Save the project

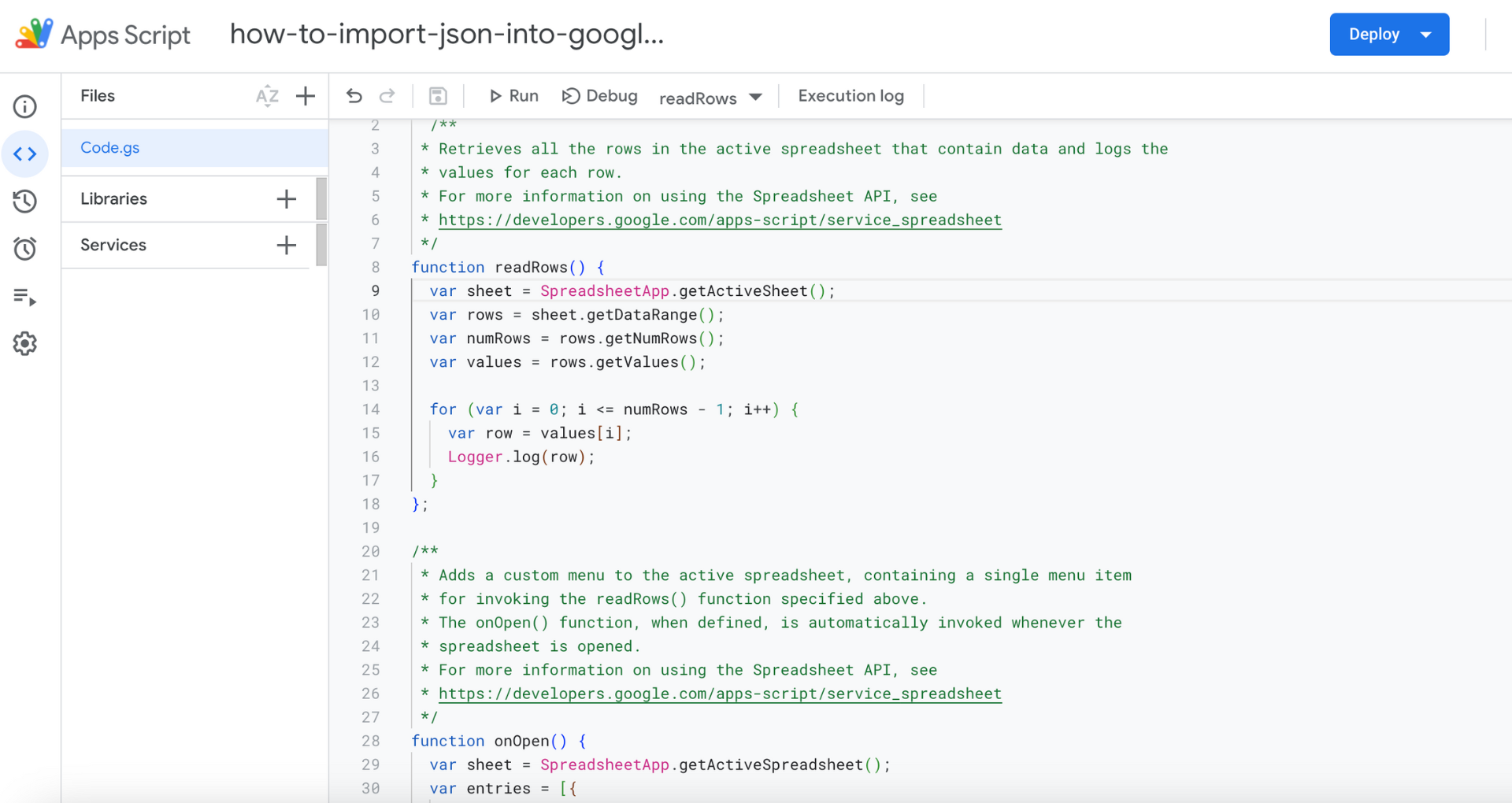pyautogui.click(x=438, y=95)
